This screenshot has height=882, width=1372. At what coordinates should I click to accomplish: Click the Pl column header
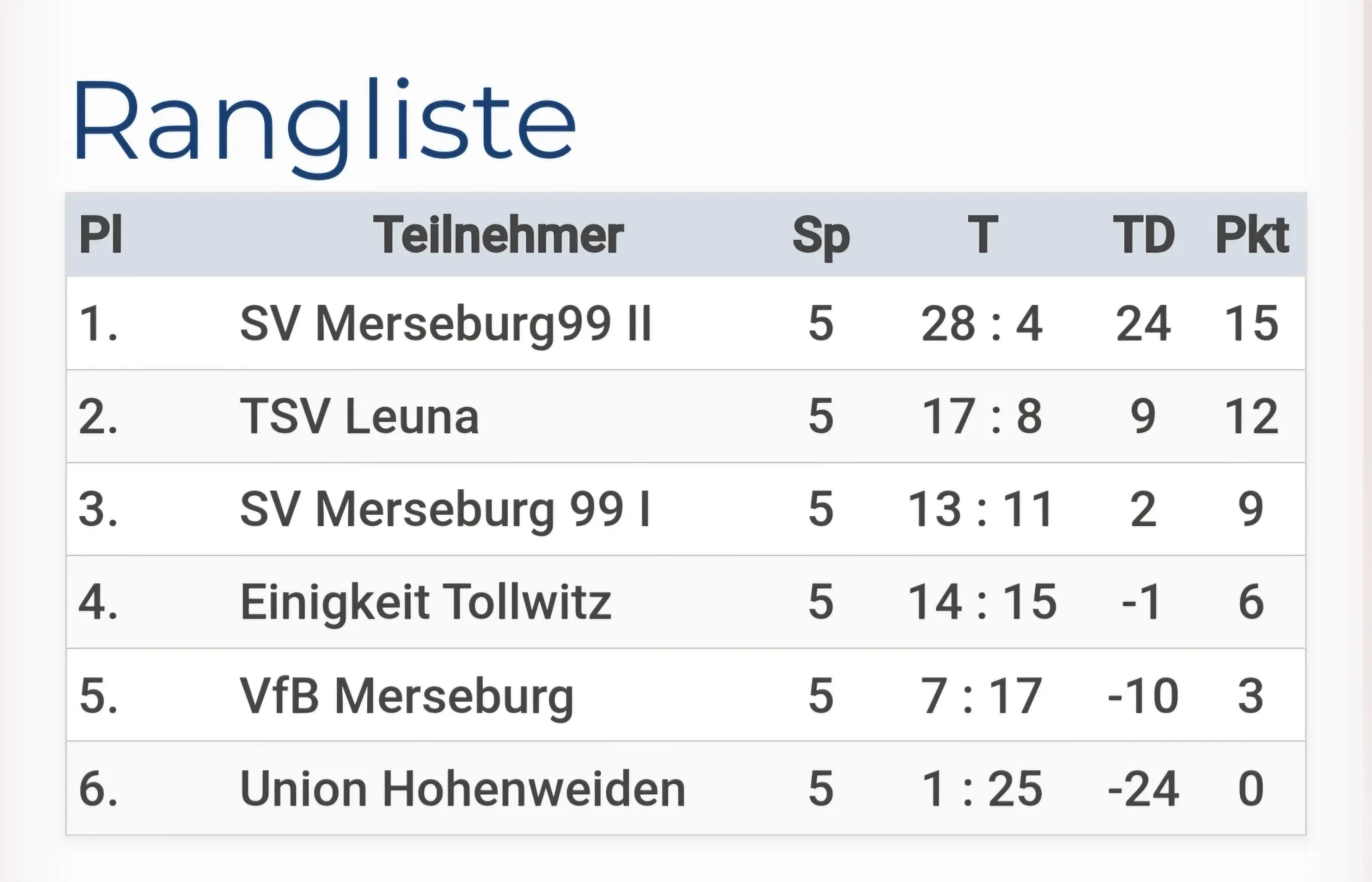click(x=101, y=235)
